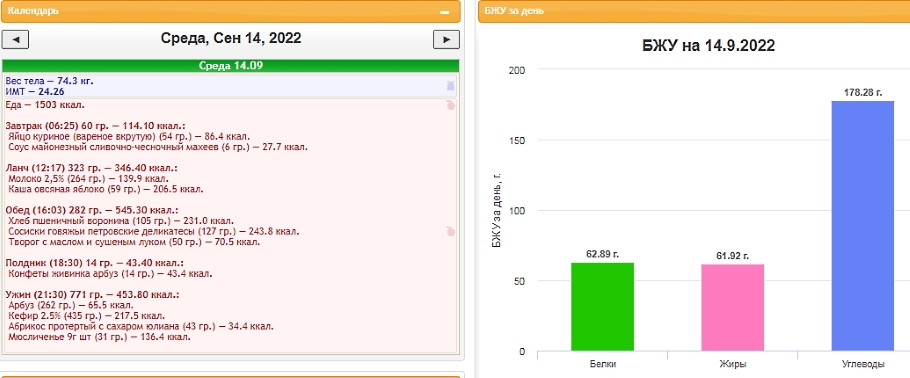Click the green Белки bar in chart
This screenshot has height=378, width=910.
[602, 307]
